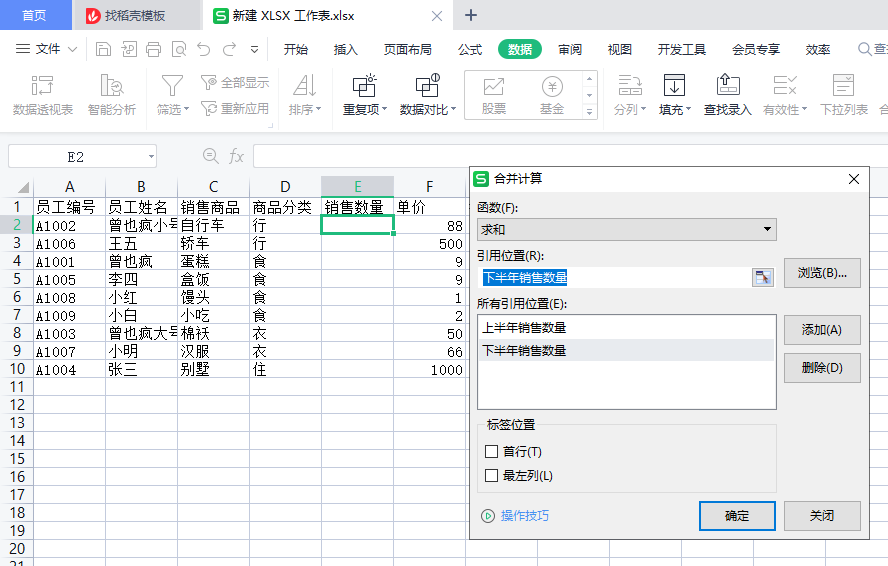Click the range selector icon in 引用位置
The height and width of the screenshot is (566, 888).
762,278
